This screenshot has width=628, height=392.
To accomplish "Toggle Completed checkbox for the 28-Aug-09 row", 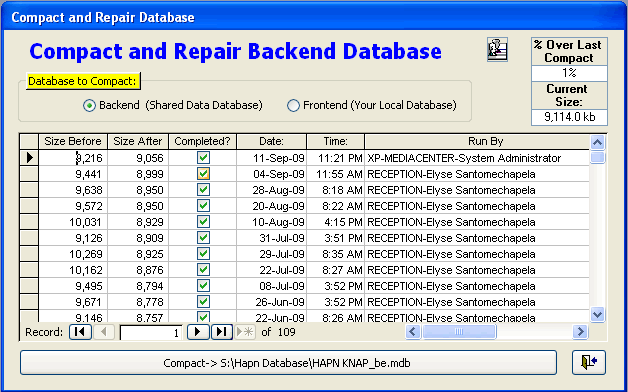I will [x=203, y=190].
